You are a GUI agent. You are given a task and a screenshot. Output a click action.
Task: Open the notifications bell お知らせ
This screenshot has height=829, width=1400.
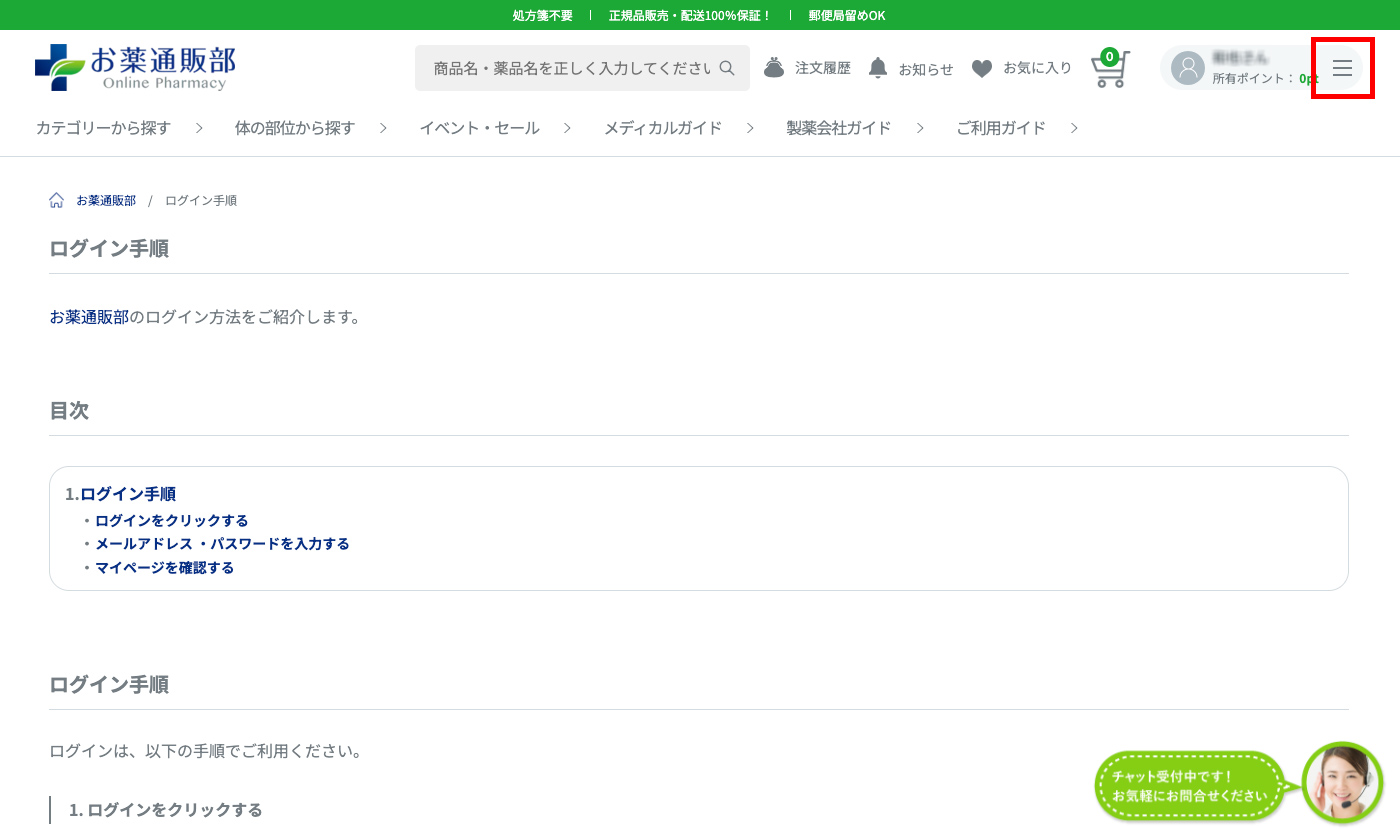point(878,67)
